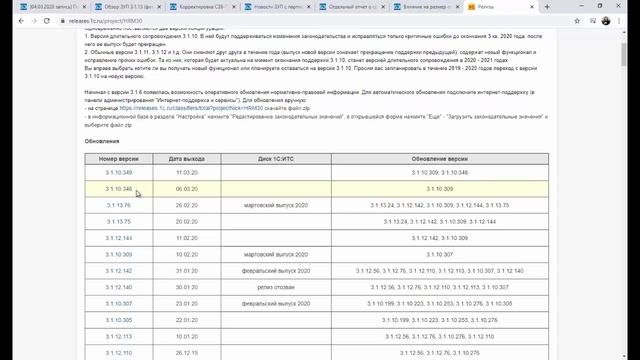The image size is (640, 360).
Task: Select the date 26.02.20 cell
Action: click(187, 205)
